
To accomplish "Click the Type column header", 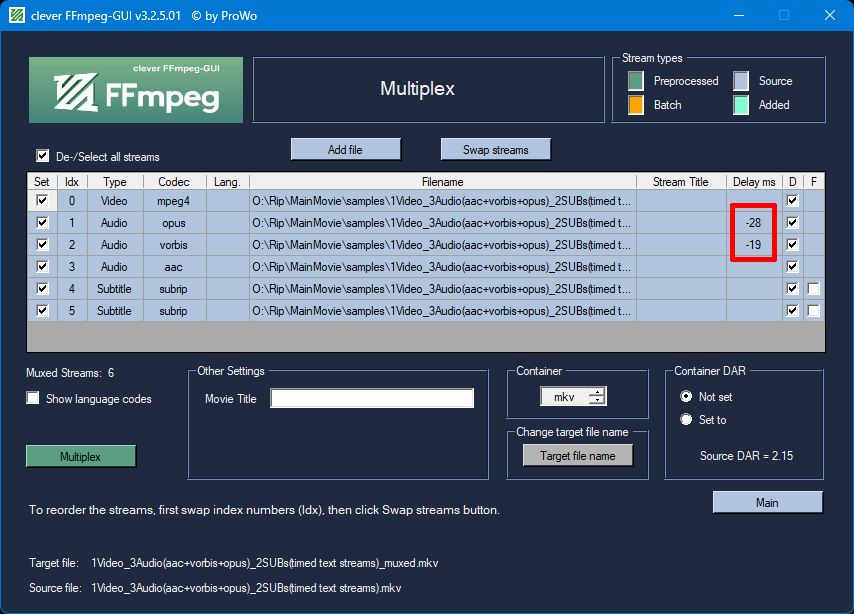I will coord(115,181).
